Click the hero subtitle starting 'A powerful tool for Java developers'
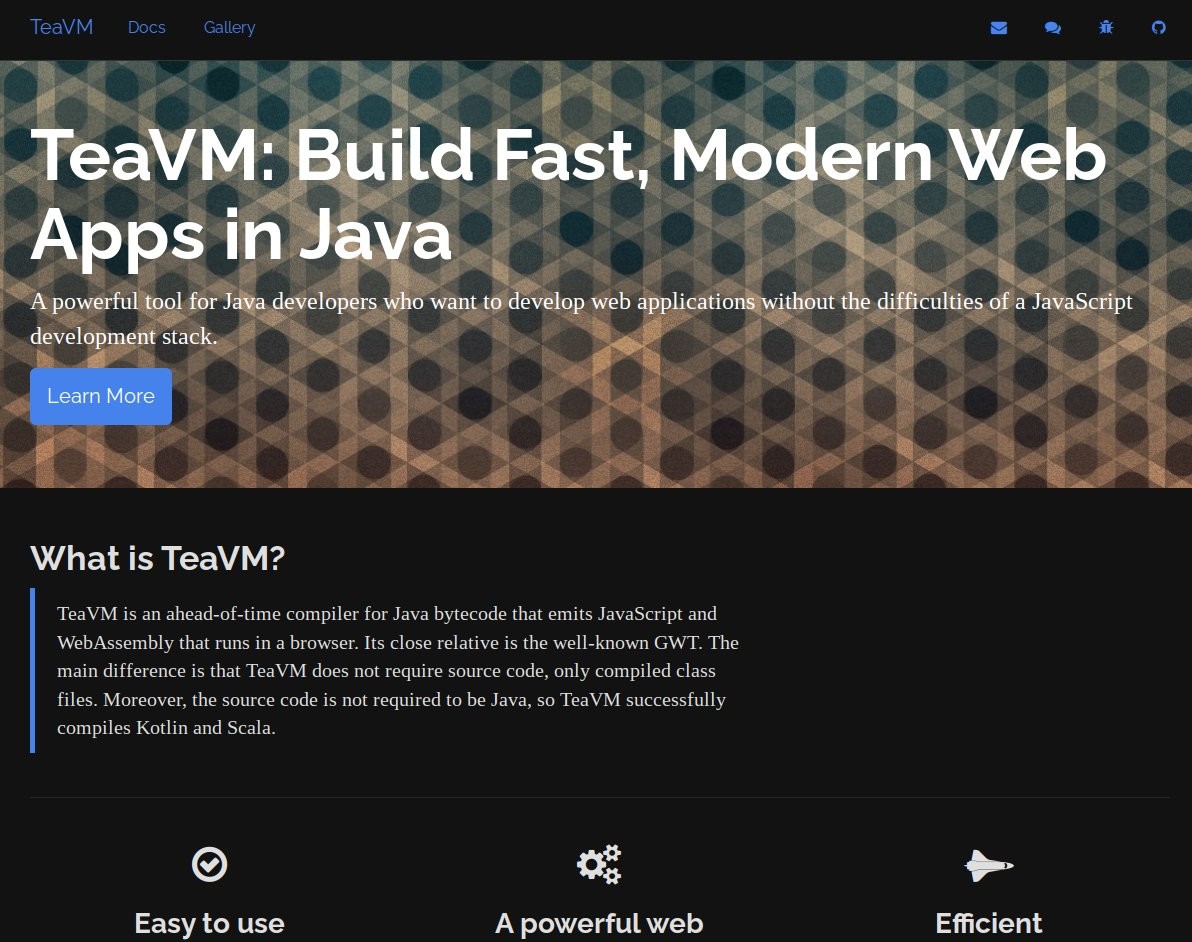 click(582, 319)
